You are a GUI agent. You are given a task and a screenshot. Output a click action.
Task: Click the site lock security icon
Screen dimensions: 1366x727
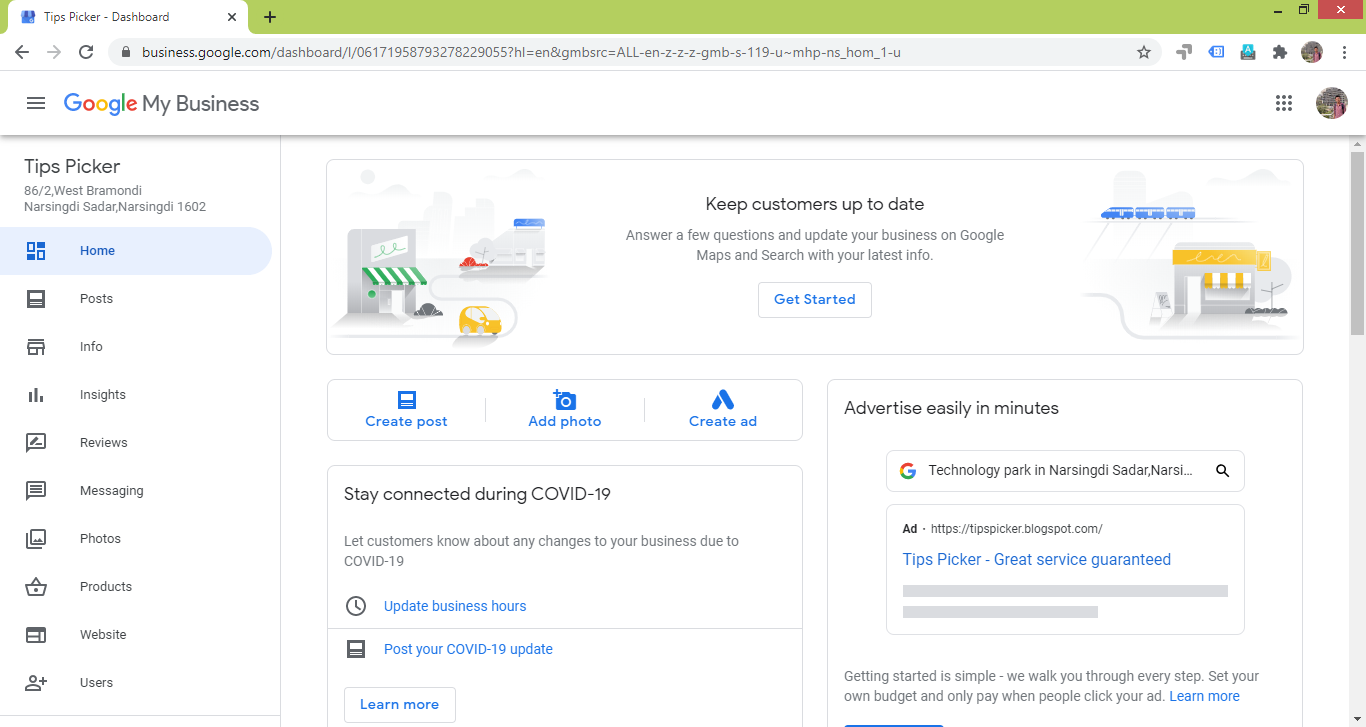click(126, 52)
